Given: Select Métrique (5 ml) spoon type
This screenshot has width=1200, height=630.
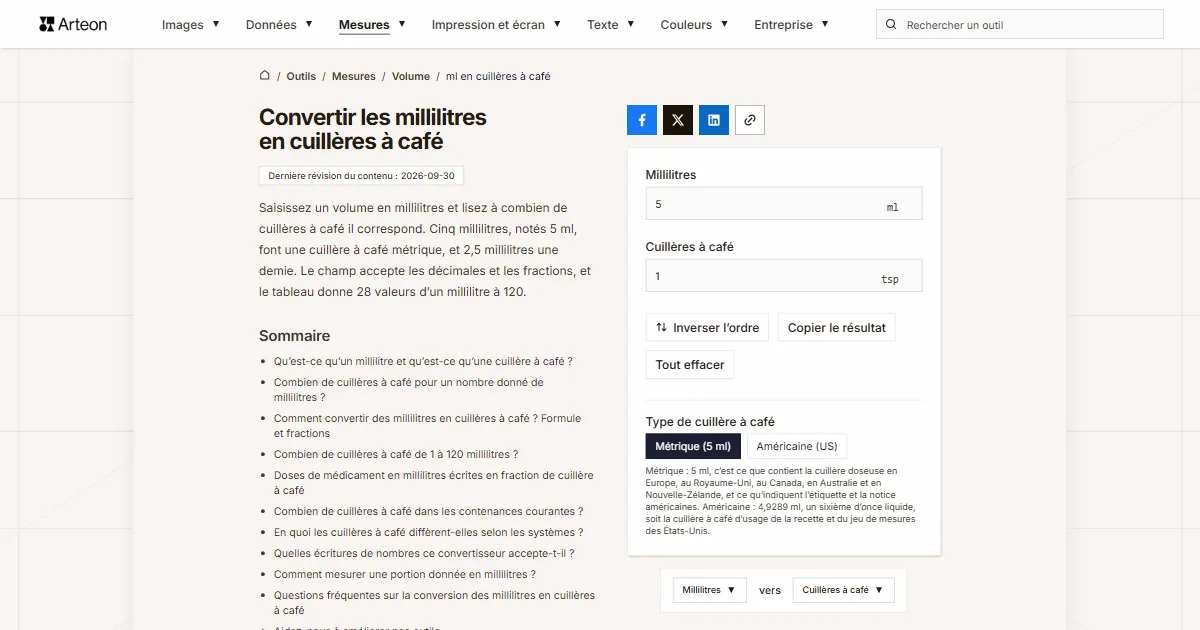Looking at the screenshot, I should pos(692,446).
